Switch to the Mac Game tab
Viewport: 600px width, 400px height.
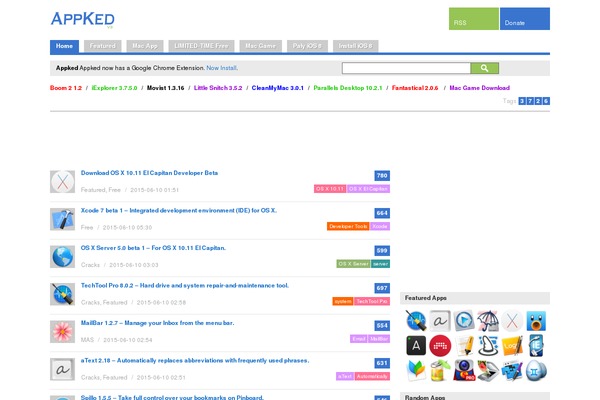(261, 46)
